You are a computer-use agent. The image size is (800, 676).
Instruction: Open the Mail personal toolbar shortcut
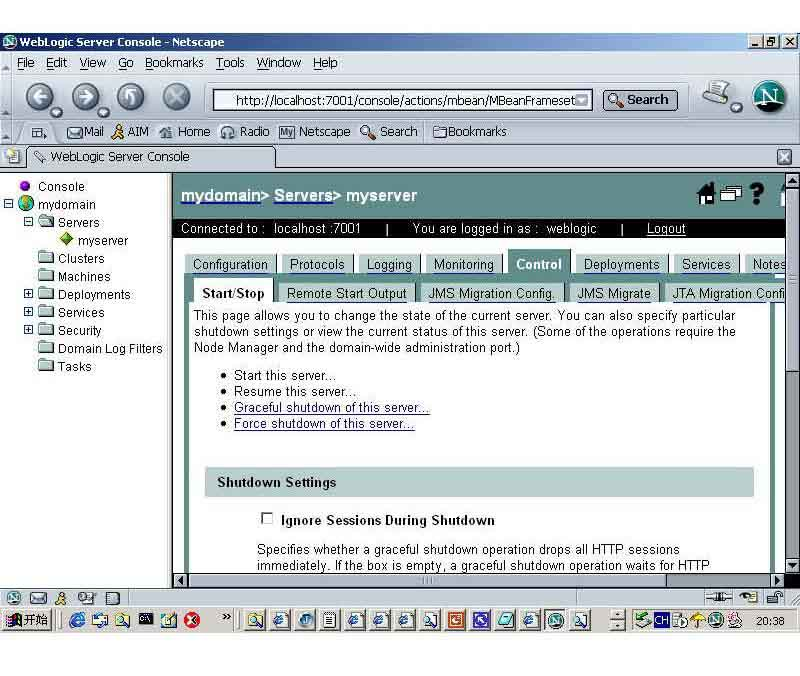(x=85, y=132)
